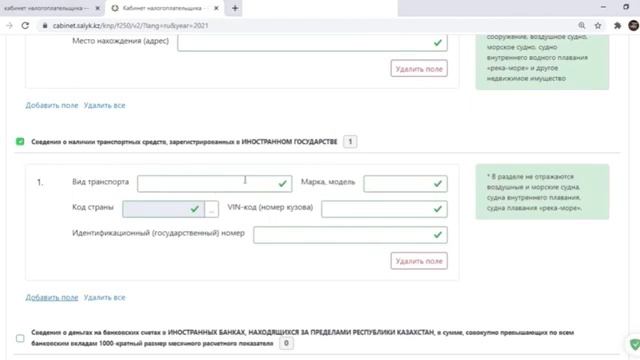Screen dimensions: 640x360
Task: Click the VIN-код (номер кузова) field
Action: point(384,209)
